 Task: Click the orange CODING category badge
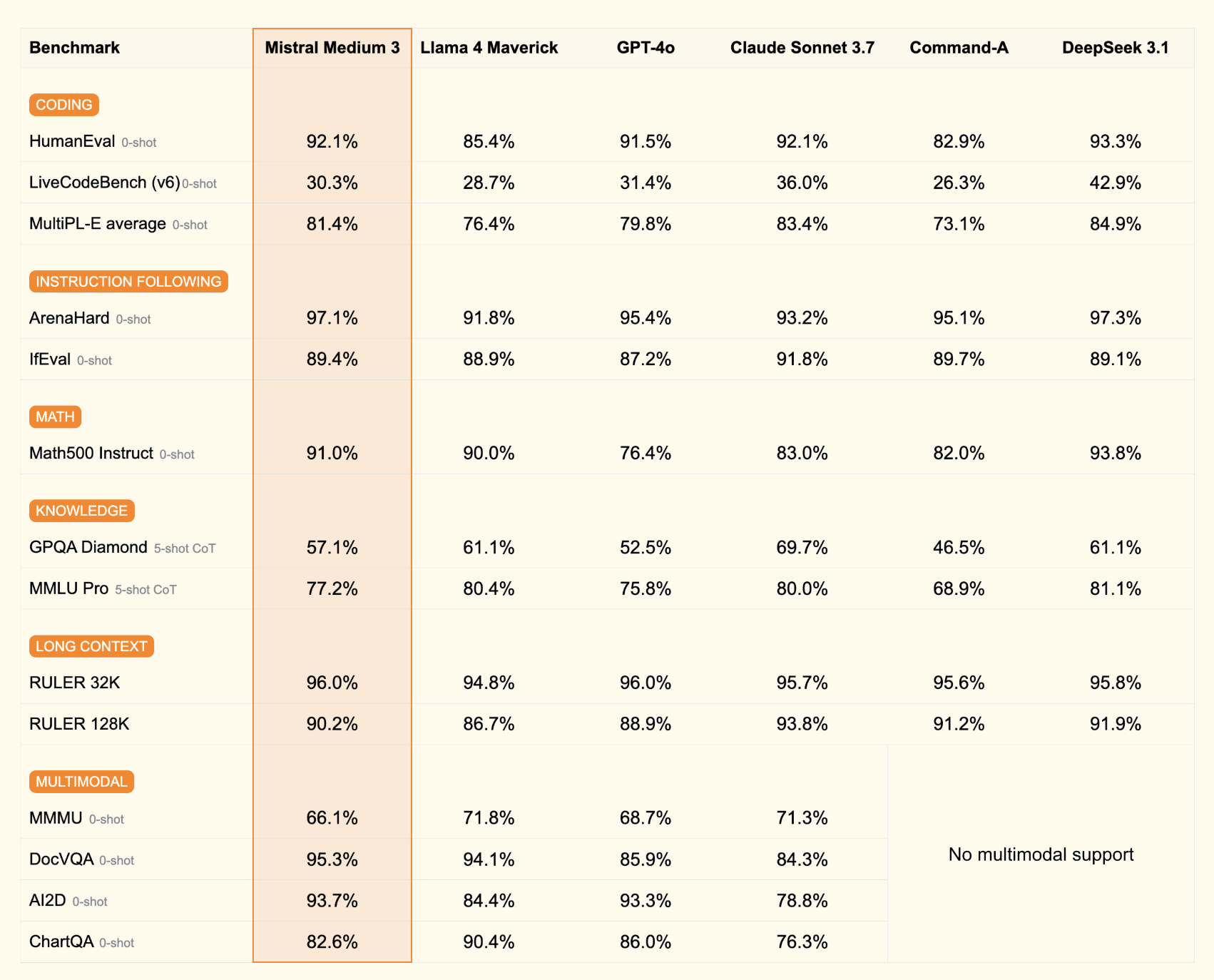pyautogui.click(x=63, y=105)
